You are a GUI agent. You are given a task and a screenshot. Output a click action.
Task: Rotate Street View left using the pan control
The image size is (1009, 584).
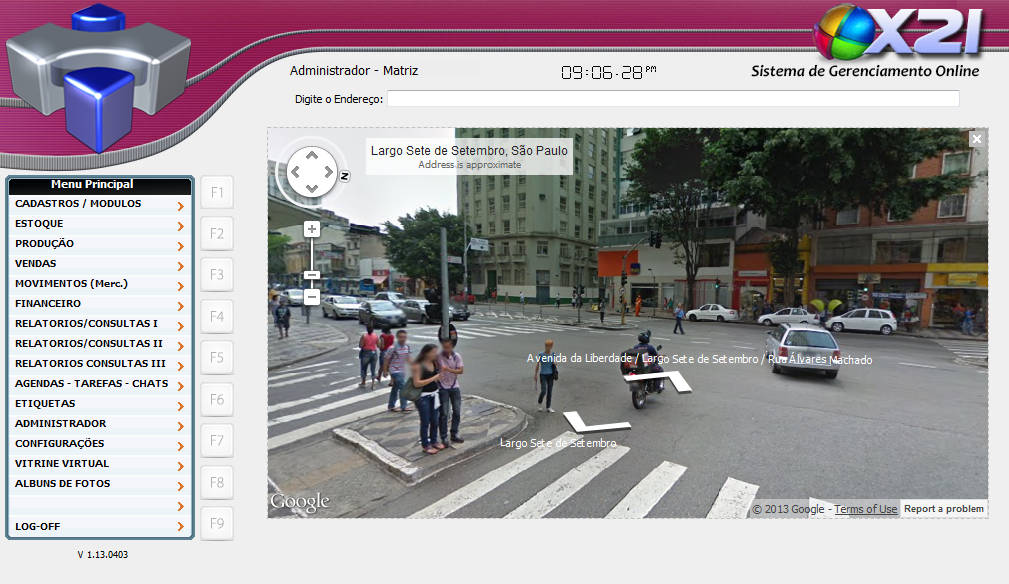click(x=295, y=171)
